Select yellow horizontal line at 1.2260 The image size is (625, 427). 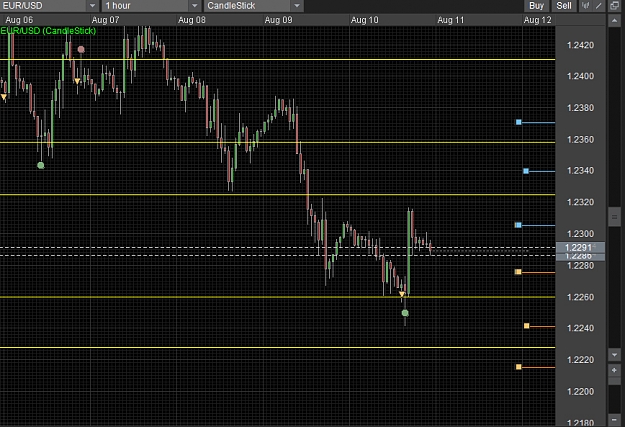277,297
